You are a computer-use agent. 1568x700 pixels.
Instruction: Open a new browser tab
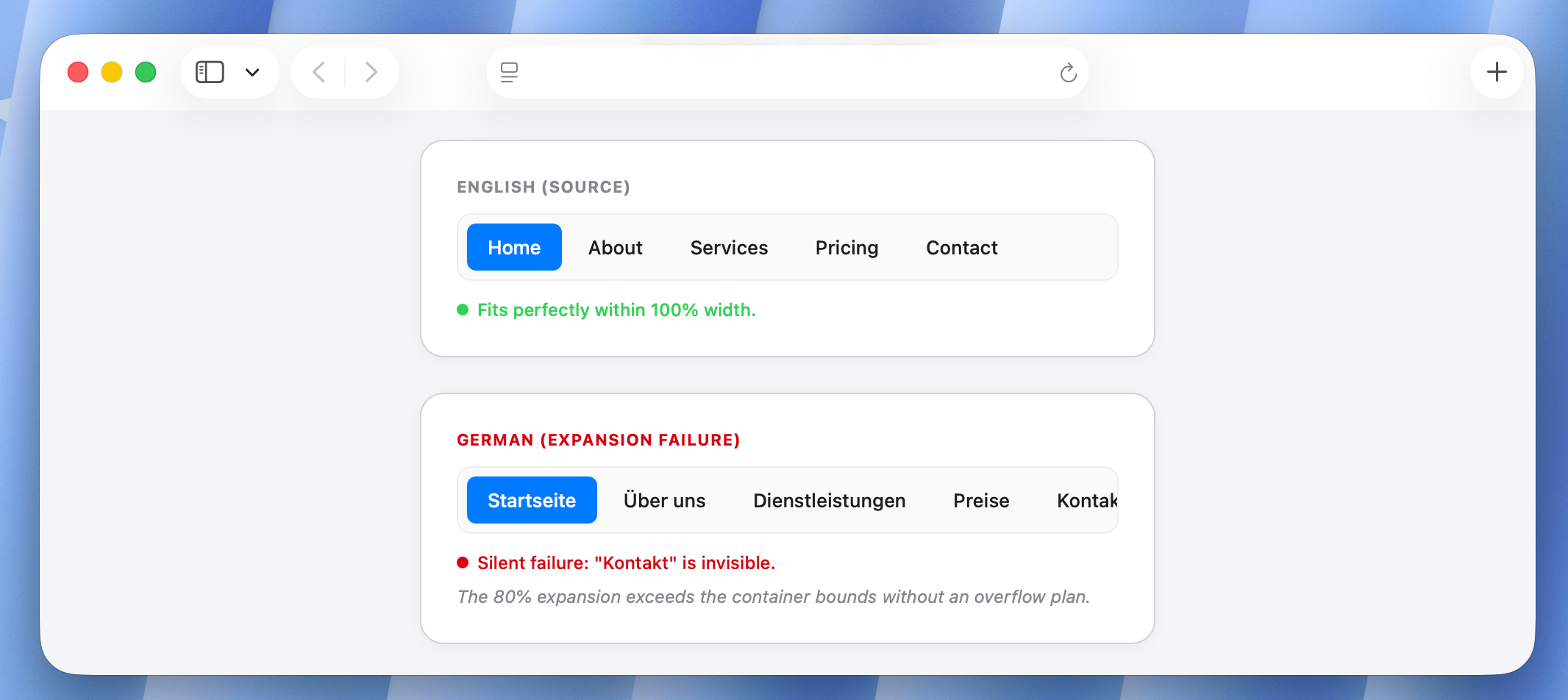point(1497,71)
